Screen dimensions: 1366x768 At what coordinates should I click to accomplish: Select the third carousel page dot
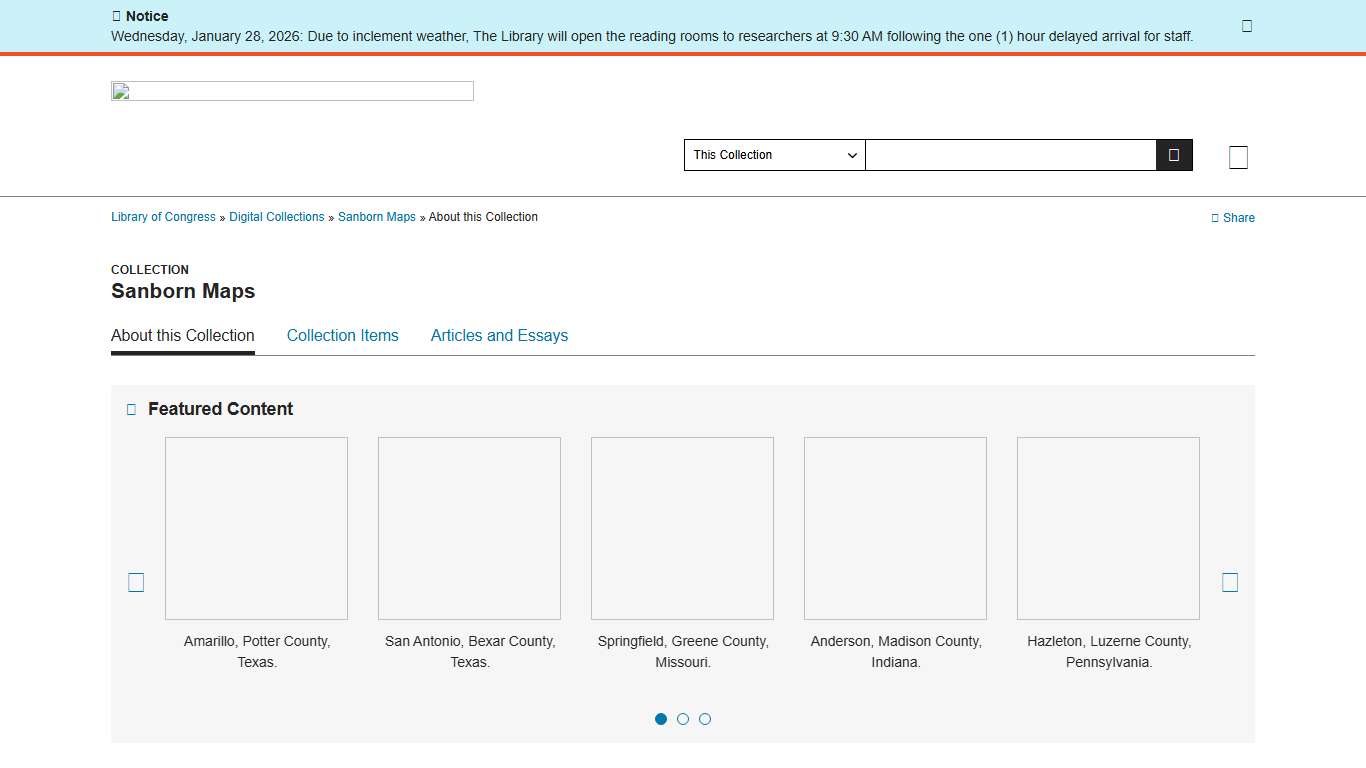tap(705, 719)
